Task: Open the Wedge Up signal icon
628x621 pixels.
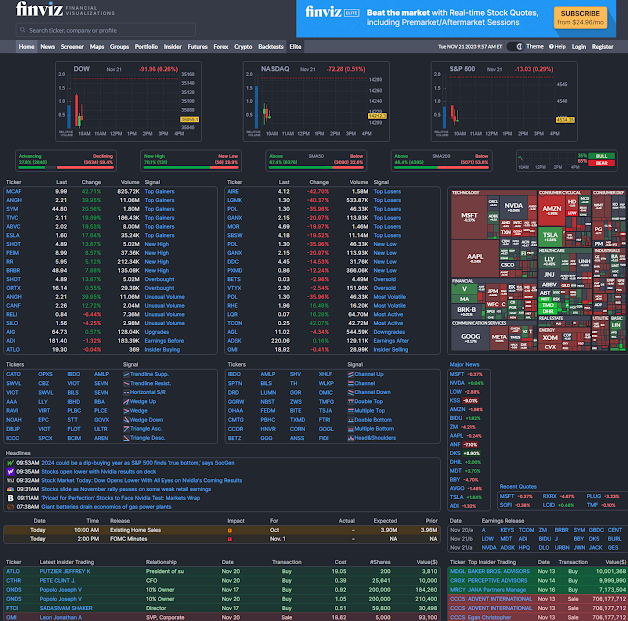Action: coord(126,402)
